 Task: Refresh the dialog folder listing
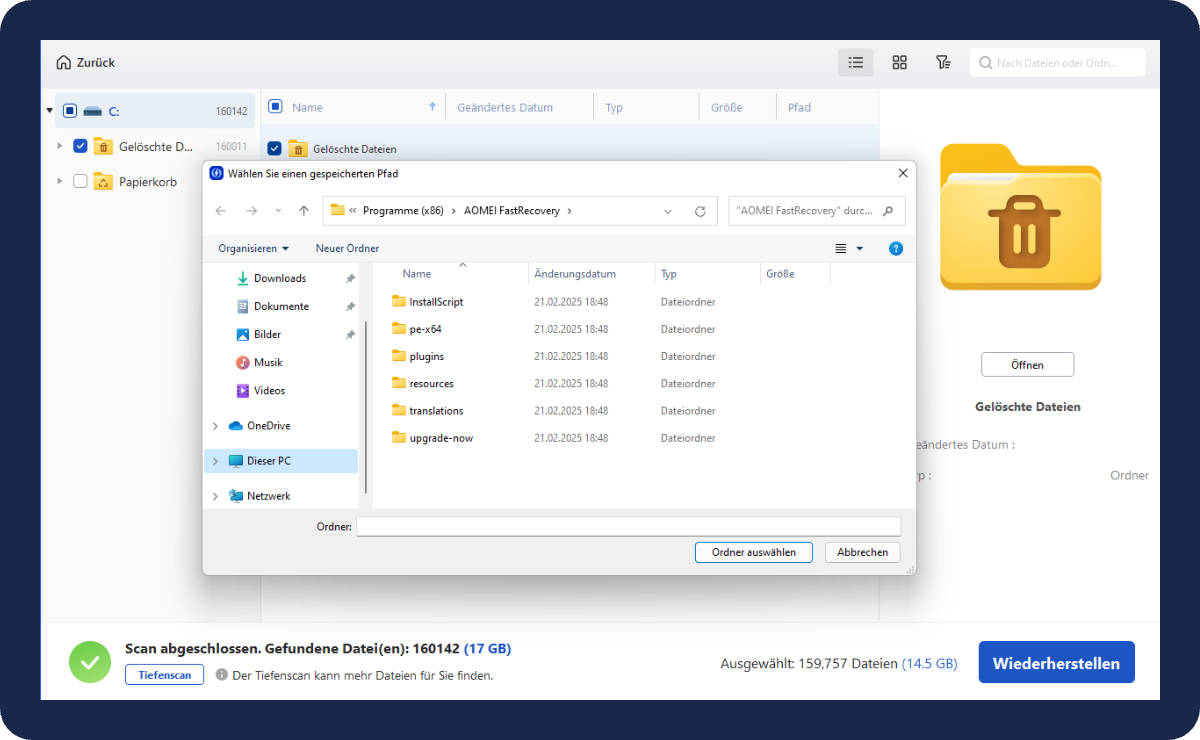(700, 211)
